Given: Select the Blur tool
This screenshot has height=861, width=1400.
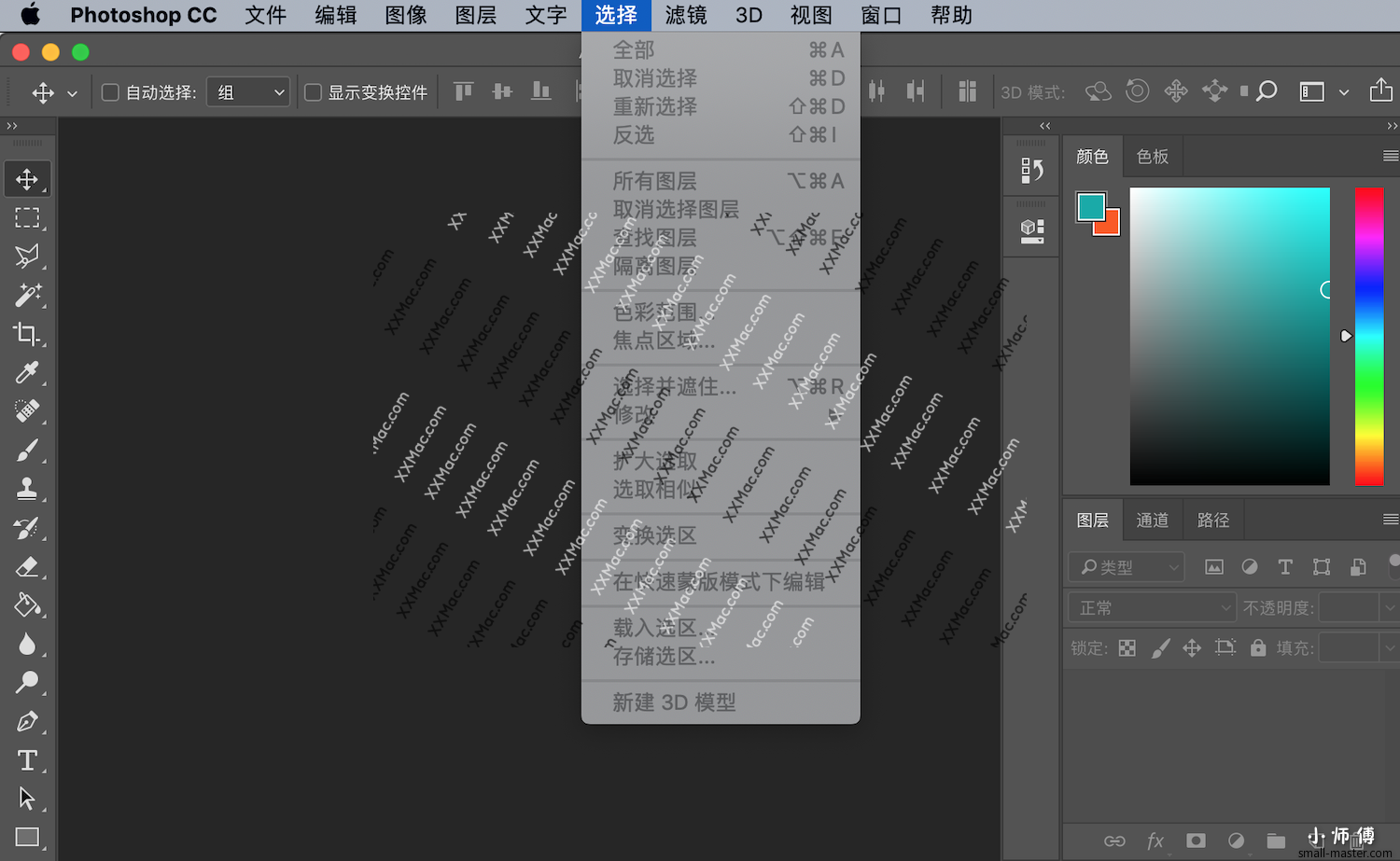Looking at the screenshot, I should click(27, 645).
